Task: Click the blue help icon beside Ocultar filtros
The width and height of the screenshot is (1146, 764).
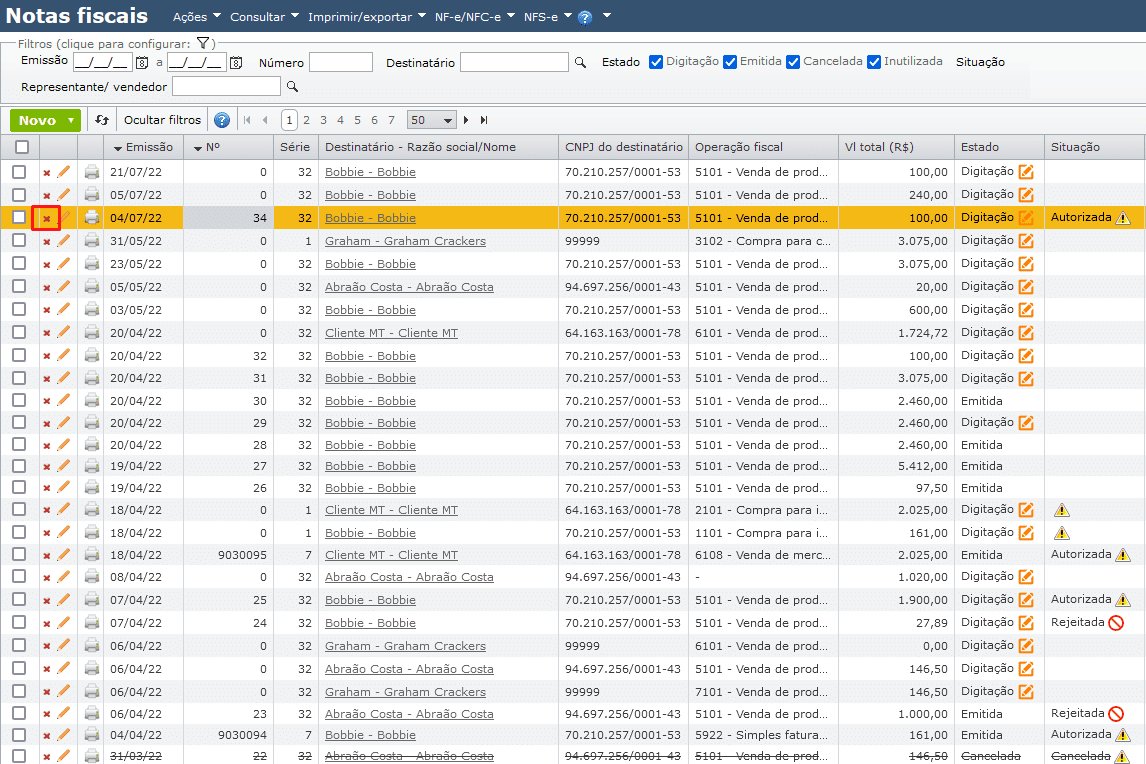Action: pos(222,120)
